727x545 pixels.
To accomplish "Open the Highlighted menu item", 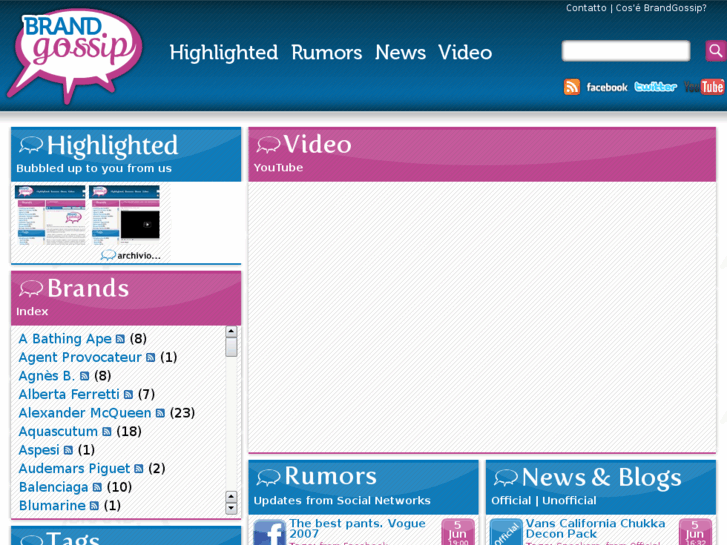I will pyautogui.click(x=223, y=53).
